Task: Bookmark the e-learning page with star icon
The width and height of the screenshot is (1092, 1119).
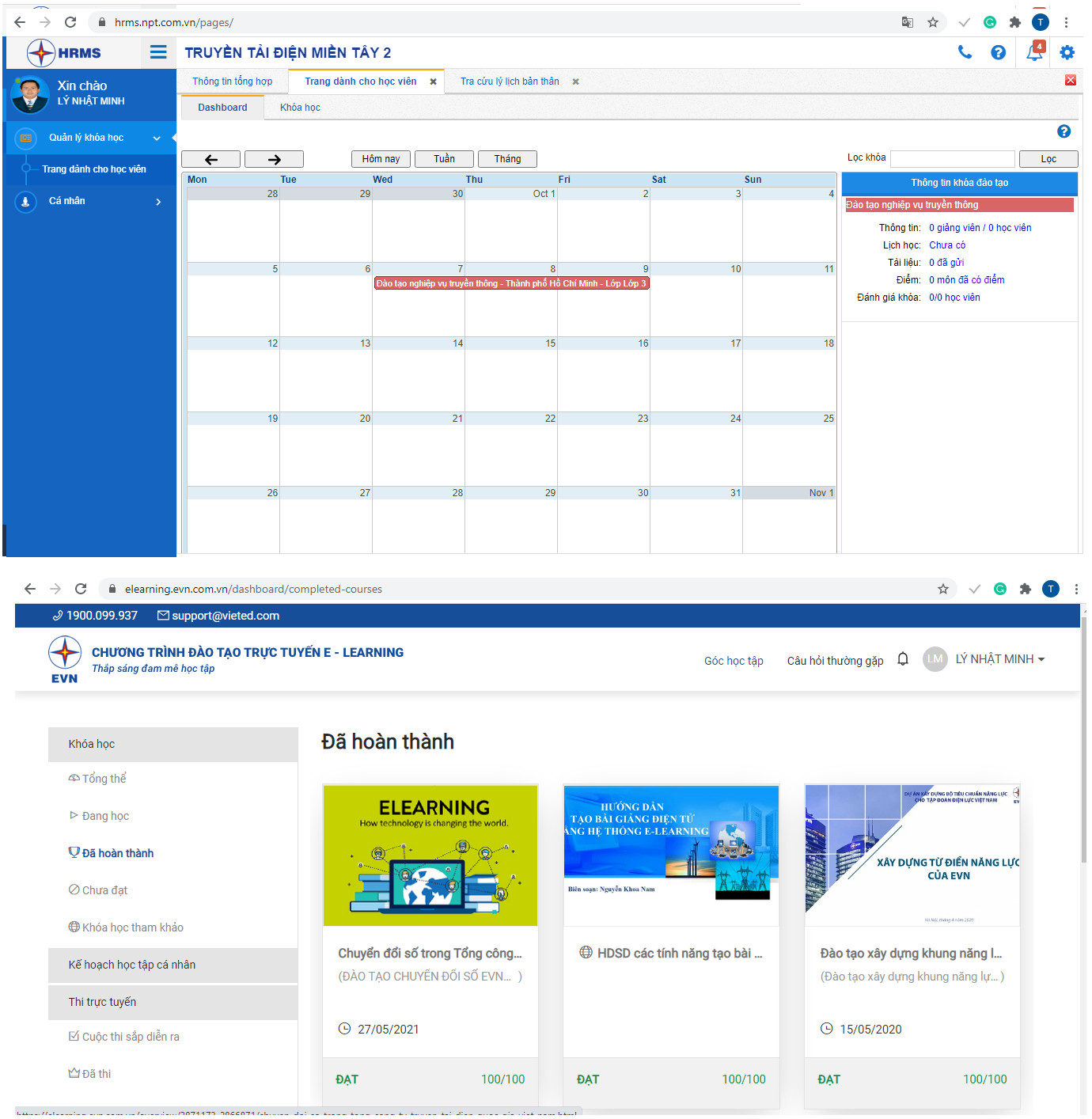Action: coord(942,589)
